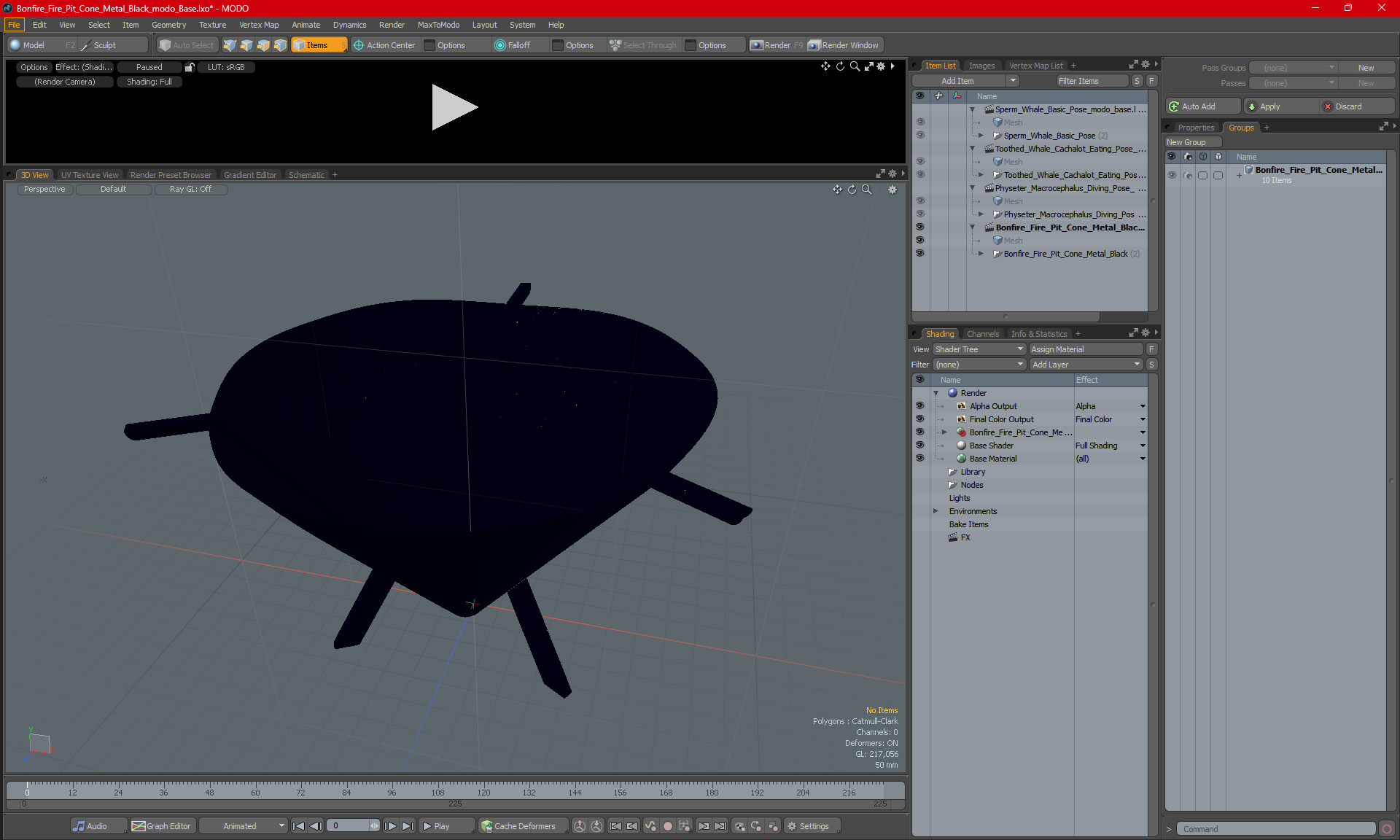Step to previous frame

click(x=316, y=826)
